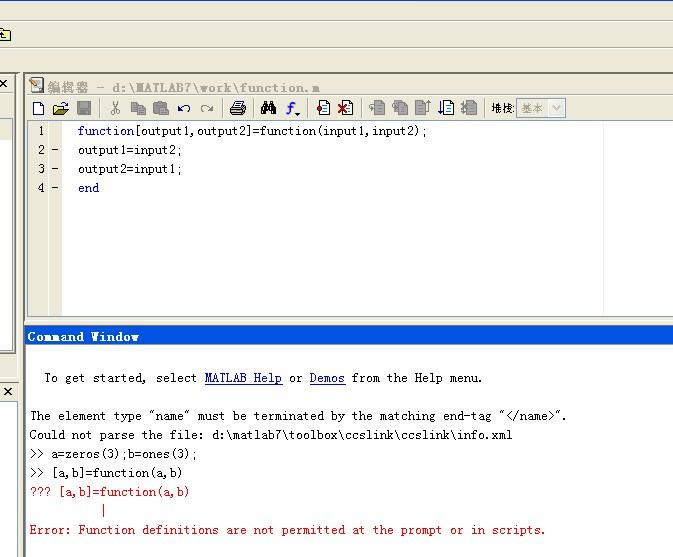This screenshot has width=673, height=557.
Task: Set or clear a breakpoint icon
Action: (x=323, y=108)
